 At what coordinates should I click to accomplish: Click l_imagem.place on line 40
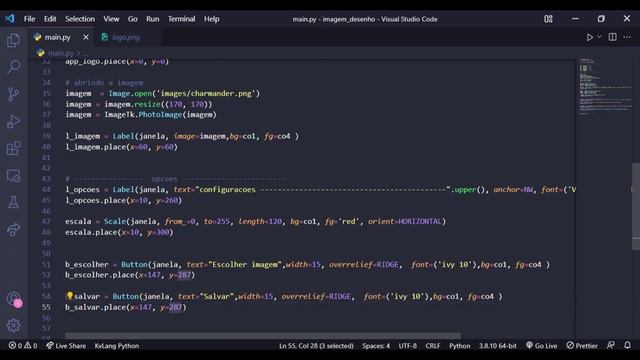tap(95, 147)
